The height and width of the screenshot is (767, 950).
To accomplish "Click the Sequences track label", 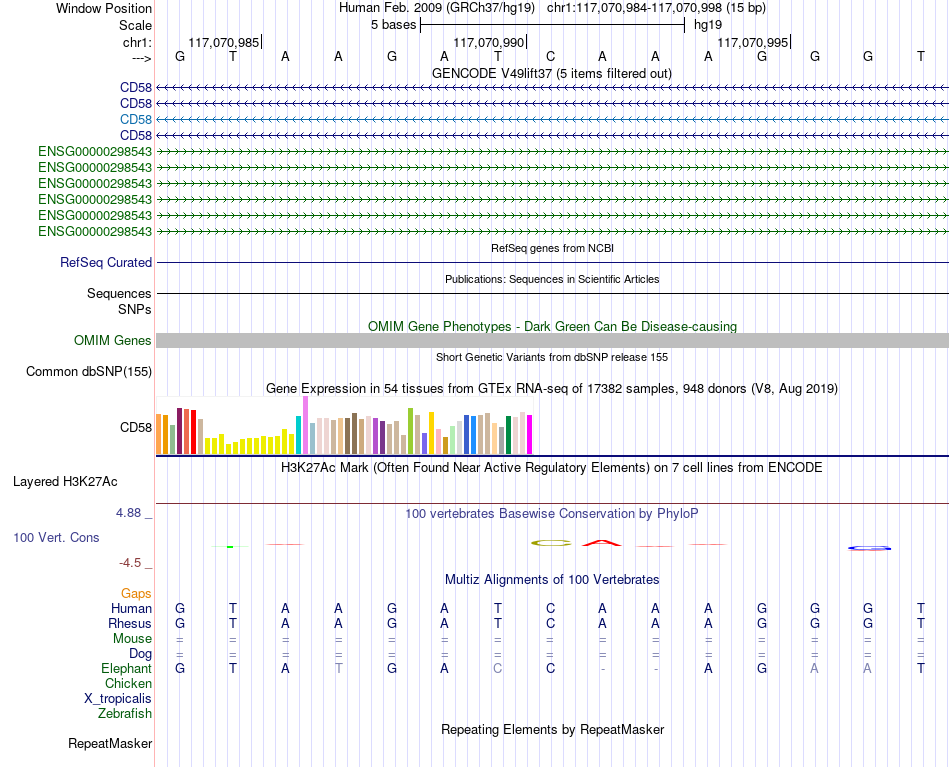I will (x=119, y=293).
